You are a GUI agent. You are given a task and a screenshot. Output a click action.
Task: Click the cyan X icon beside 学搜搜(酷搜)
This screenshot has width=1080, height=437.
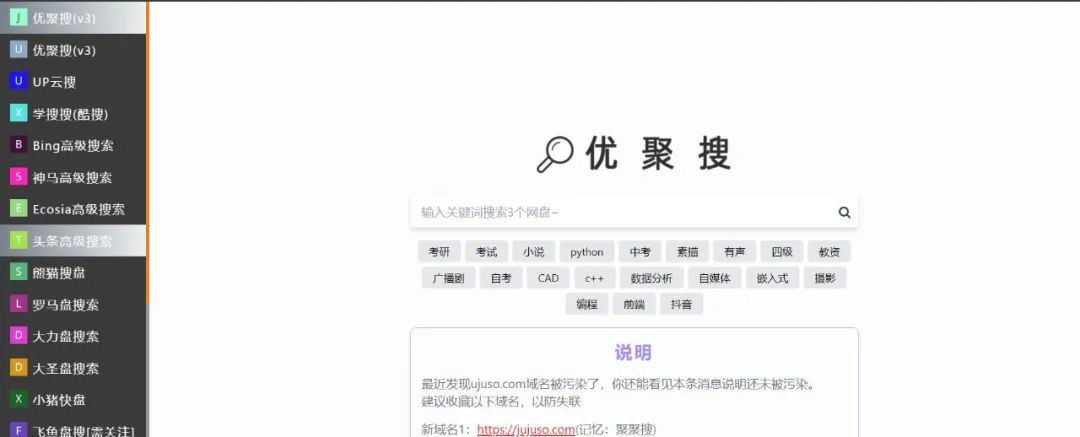tap(18, 114)
